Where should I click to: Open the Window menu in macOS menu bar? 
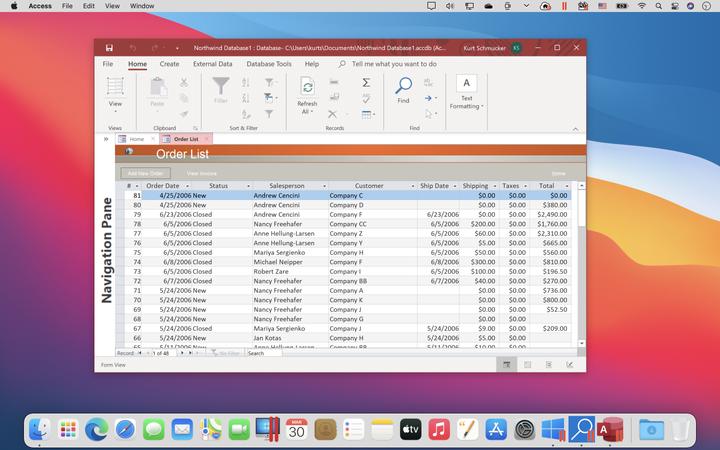click(142, 6)
